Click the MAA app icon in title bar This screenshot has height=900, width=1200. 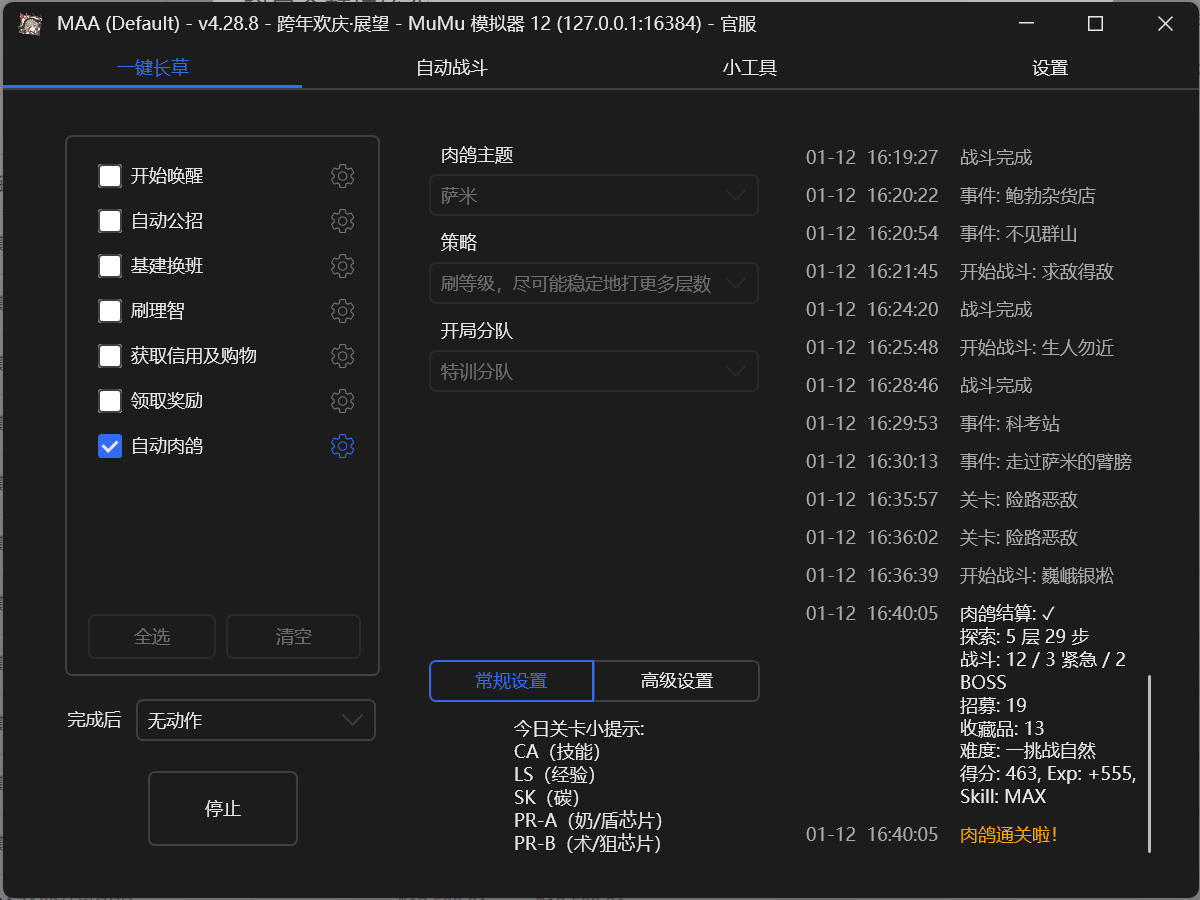(x=31, y=24)
